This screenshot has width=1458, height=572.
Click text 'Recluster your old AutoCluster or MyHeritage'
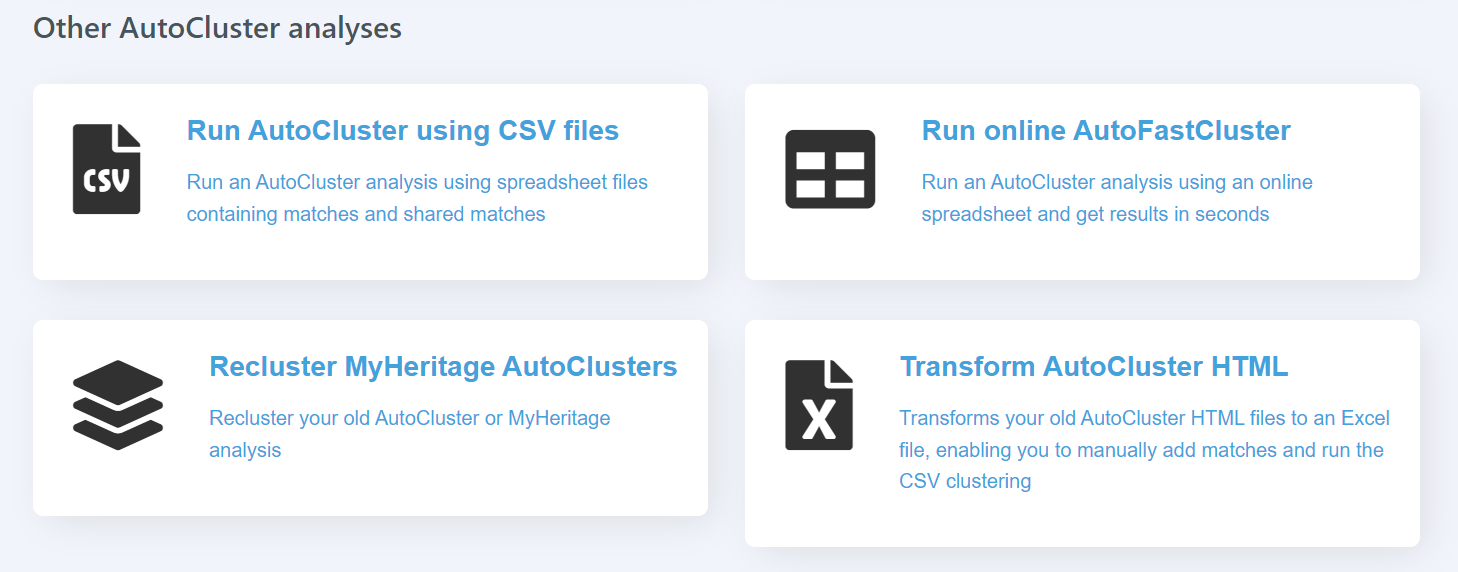(410, 418)
